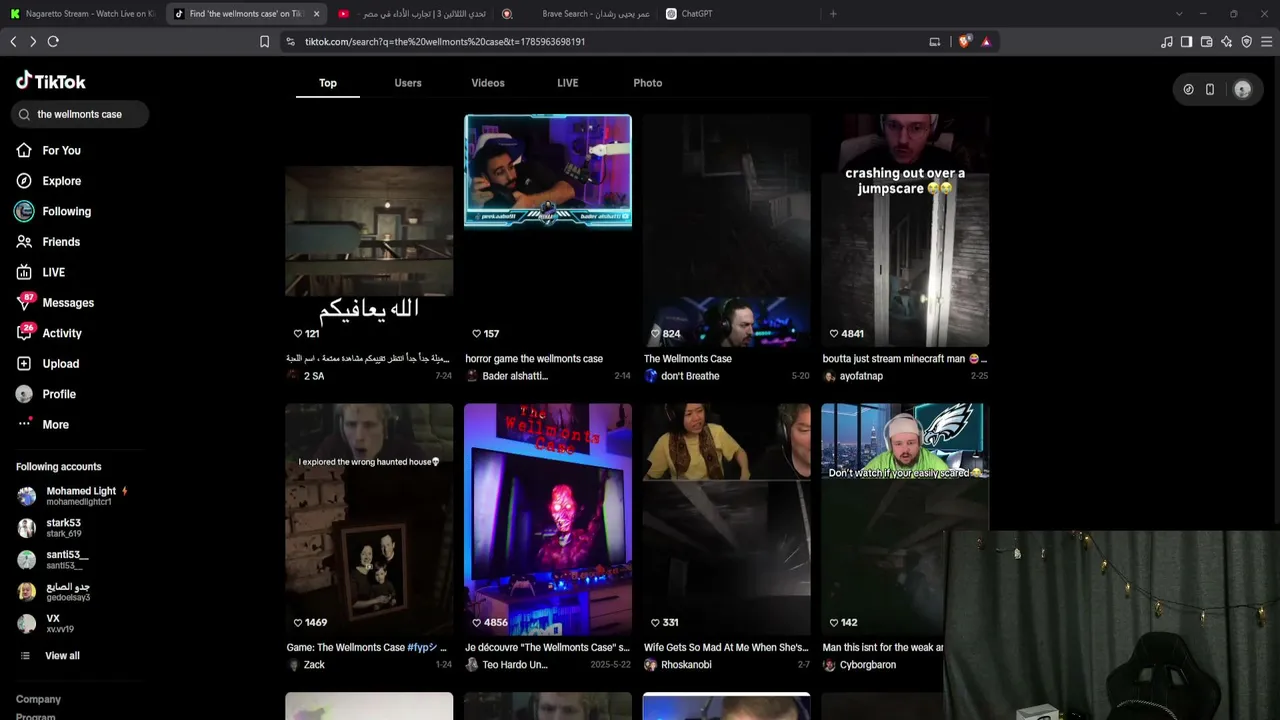Screen dimensions: 1280x720
Task: Open the Leo AI sparkle icon
Action: click(1226, 42)
